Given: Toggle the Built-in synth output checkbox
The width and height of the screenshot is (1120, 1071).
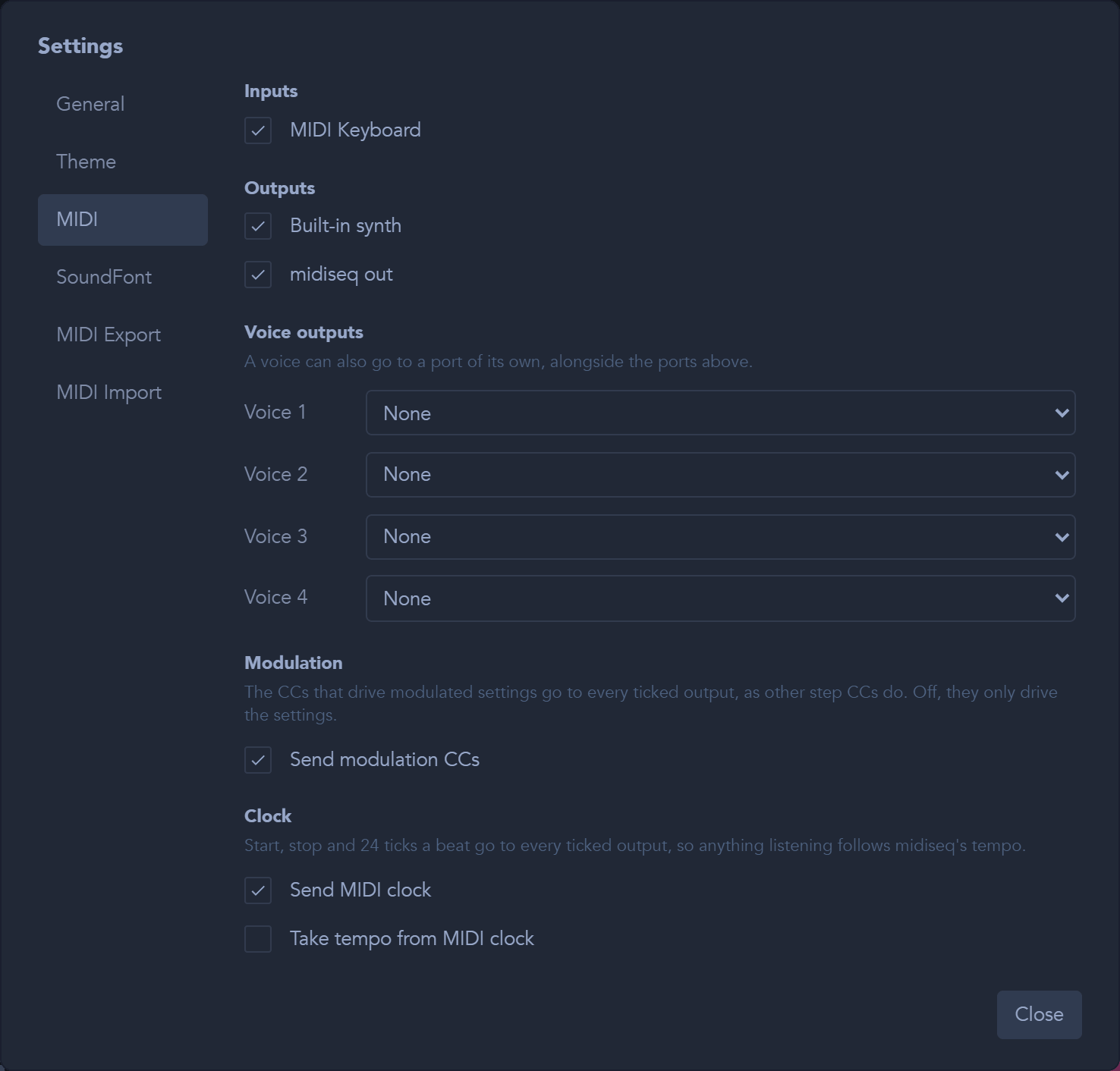Looking at the screenshot, I should [258, 226].
